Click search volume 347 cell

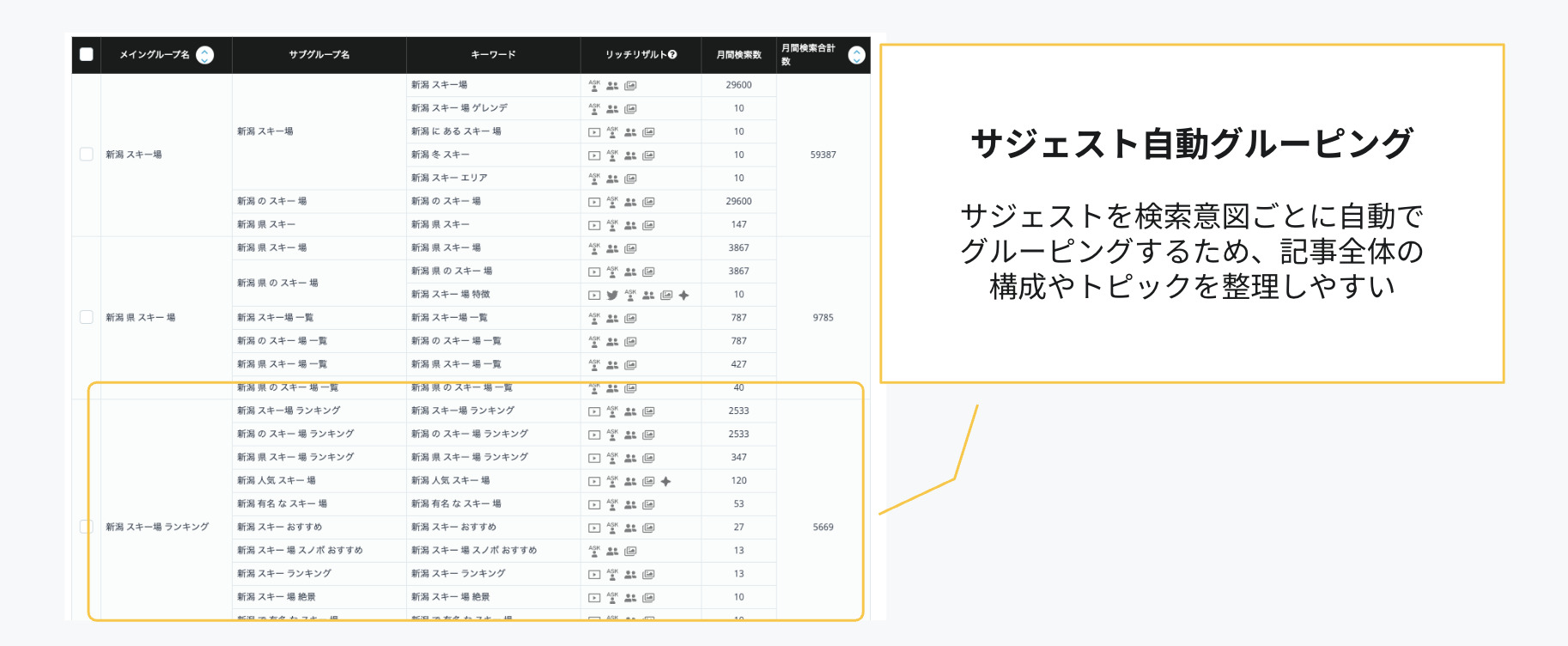click(x=738, y=457)
